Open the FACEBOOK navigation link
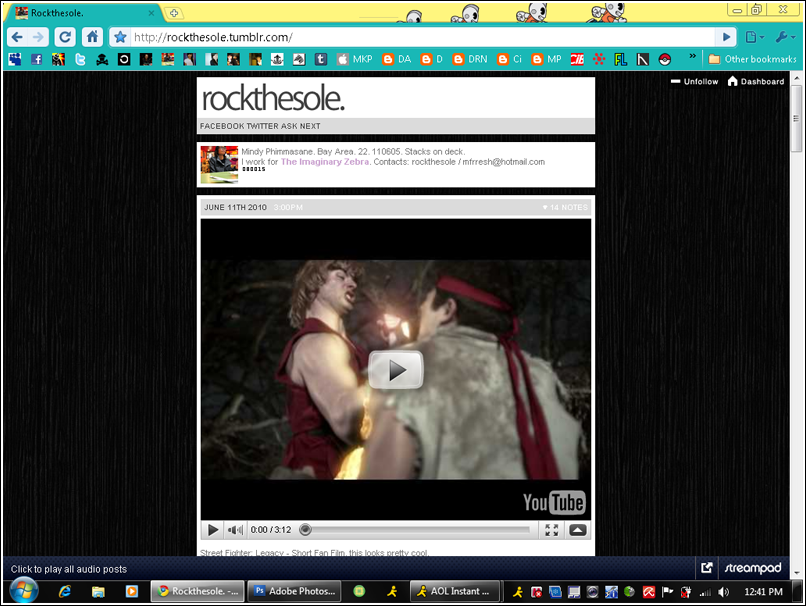Viewport: 806px width, 606px height. point(222,127)
